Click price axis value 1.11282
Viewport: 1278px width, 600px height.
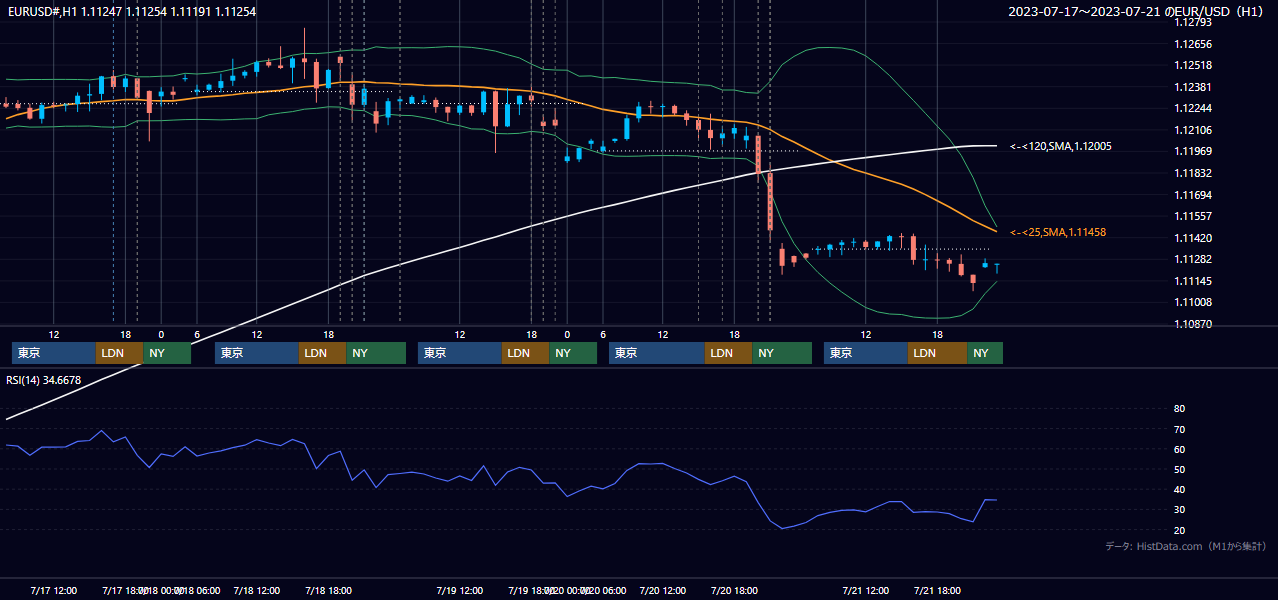coord(1192,259)
